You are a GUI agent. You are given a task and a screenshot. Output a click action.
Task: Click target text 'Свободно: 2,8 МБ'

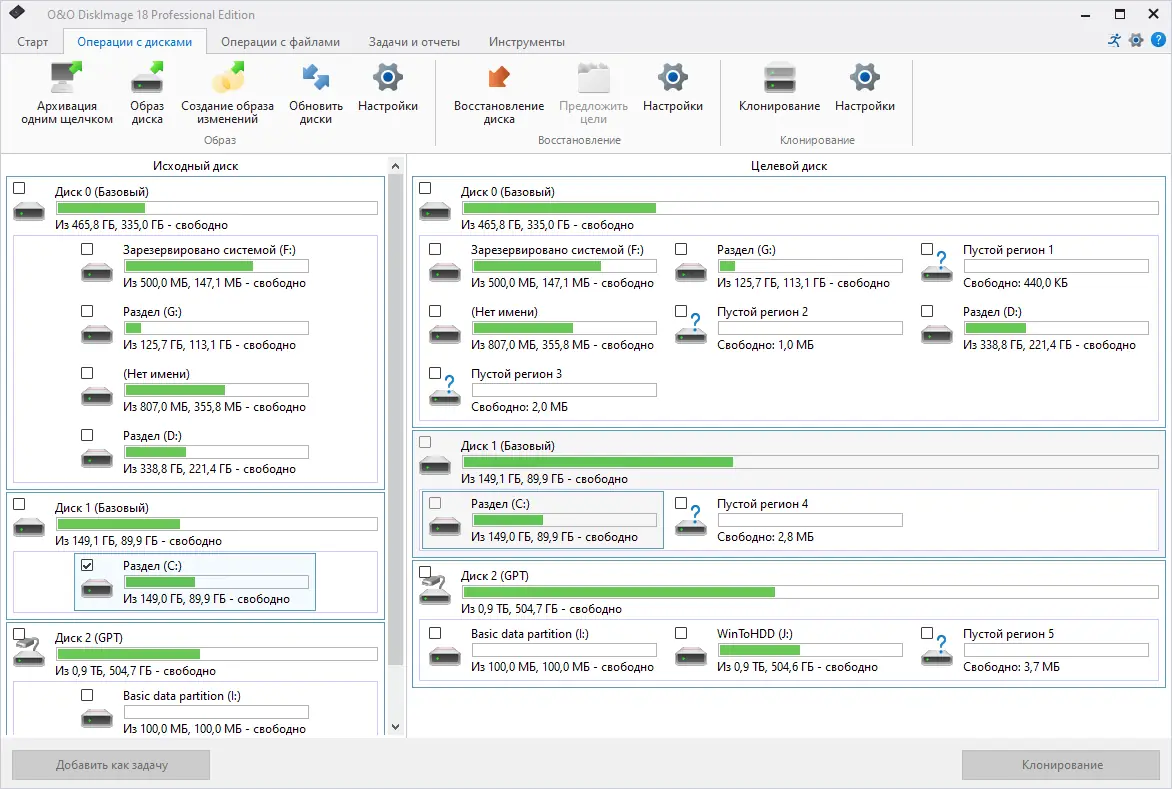point(765,537)
